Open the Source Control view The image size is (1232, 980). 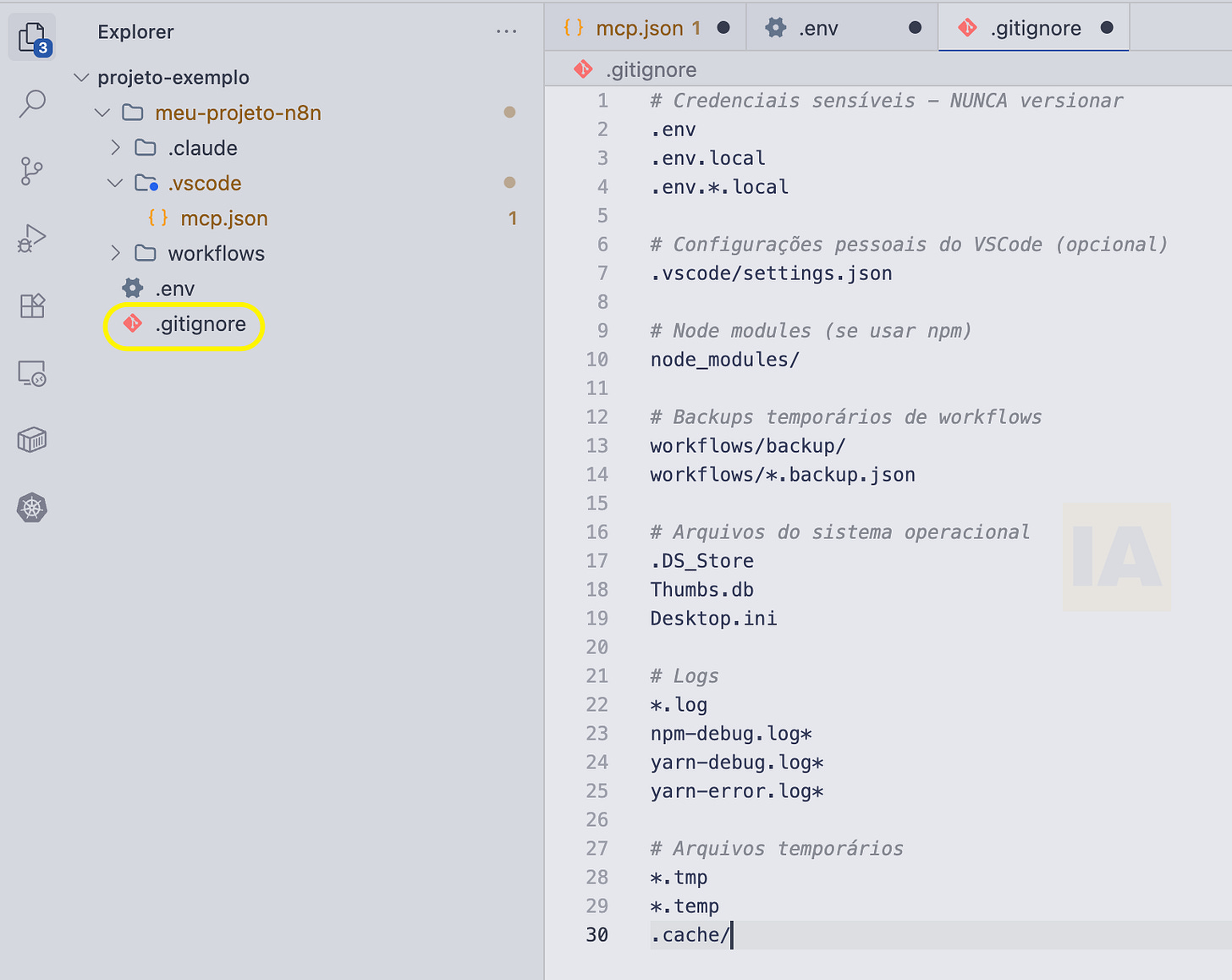(31, 171)
